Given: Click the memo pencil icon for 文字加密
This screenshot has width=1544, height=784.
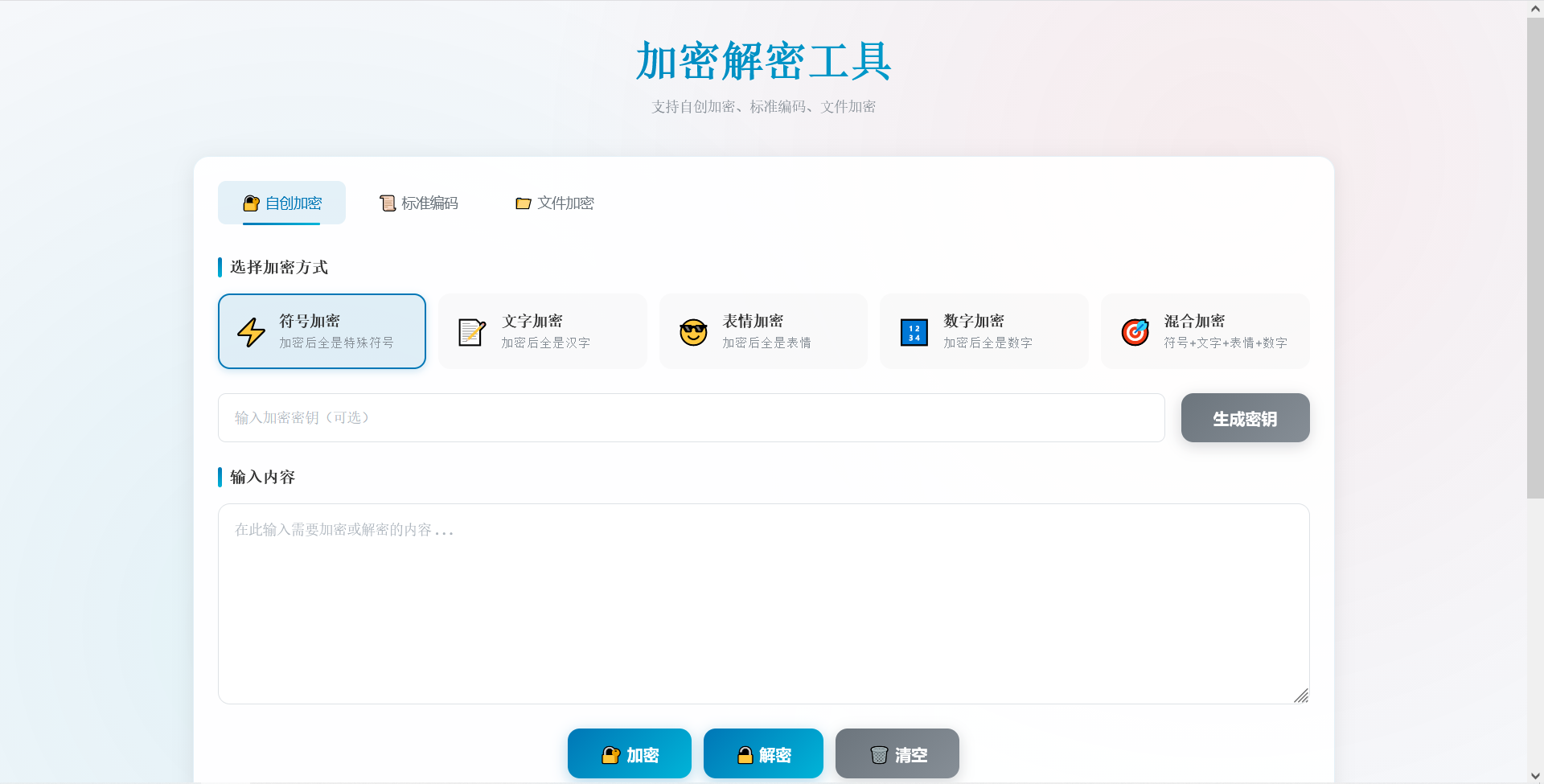Looking at the screenshot, I should 472,332.
